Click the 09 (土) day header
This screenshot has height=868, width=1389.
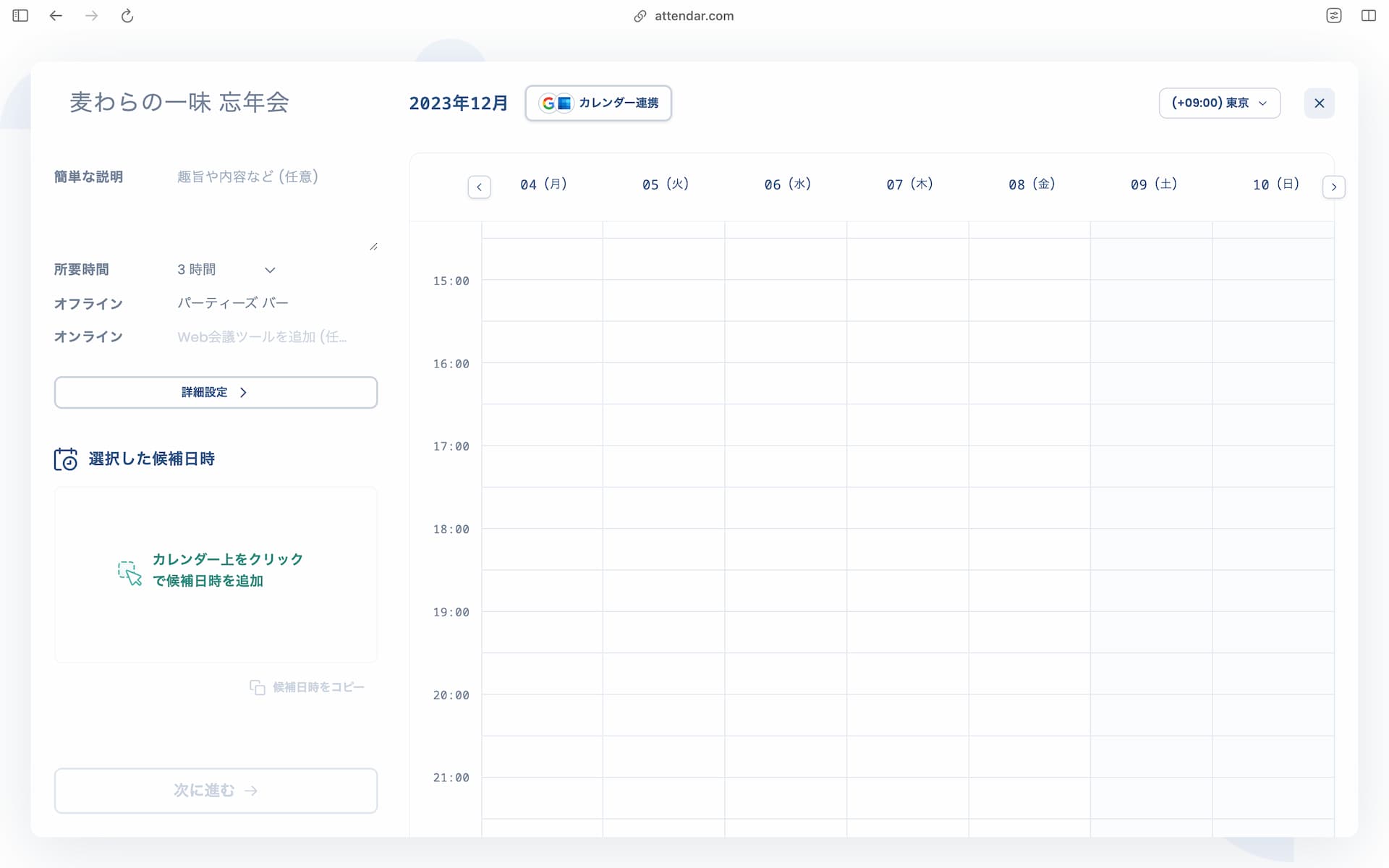(1154, 184)
